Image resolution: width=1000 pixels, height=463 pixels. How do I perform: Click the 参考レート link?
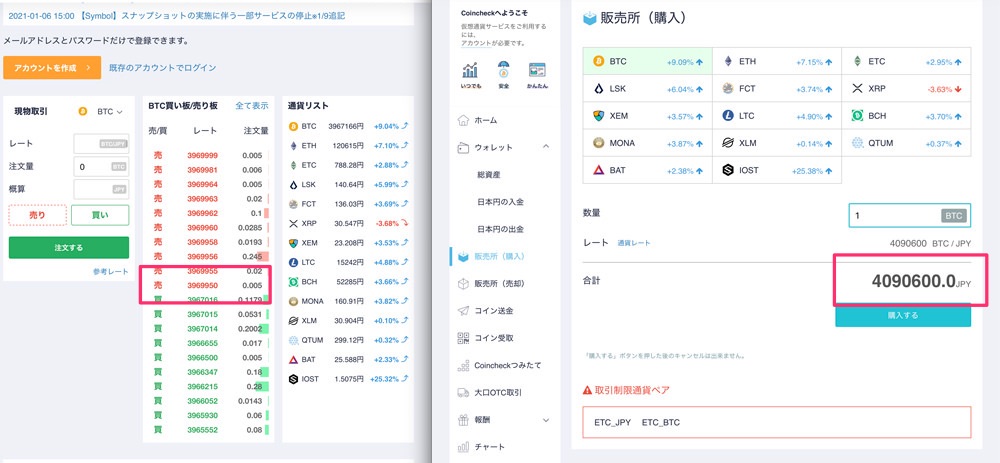pos(111,271)
